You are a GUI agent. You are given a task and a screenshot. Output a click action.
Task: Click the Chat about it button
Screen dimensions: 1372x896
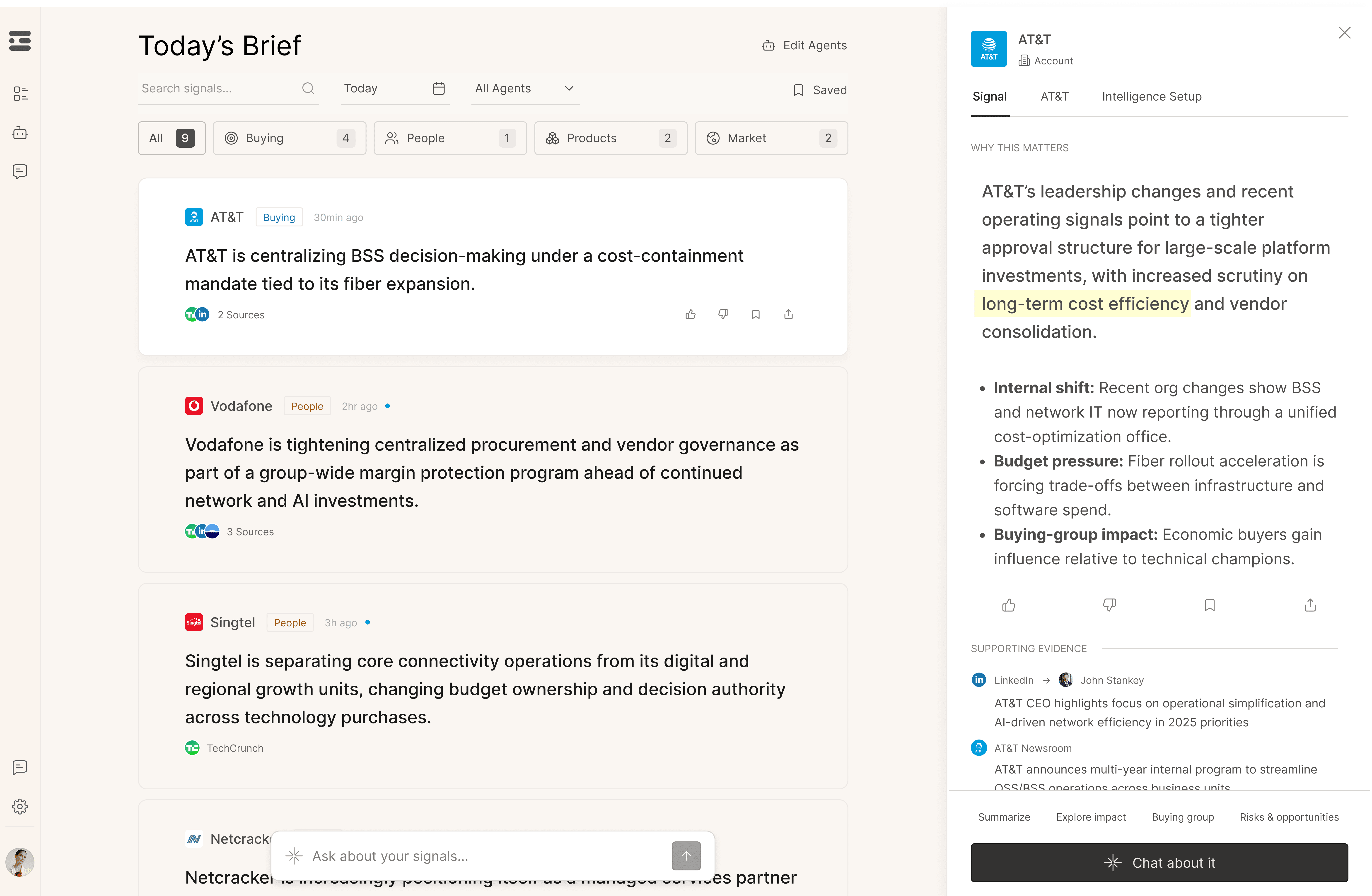click(1159, 862)
